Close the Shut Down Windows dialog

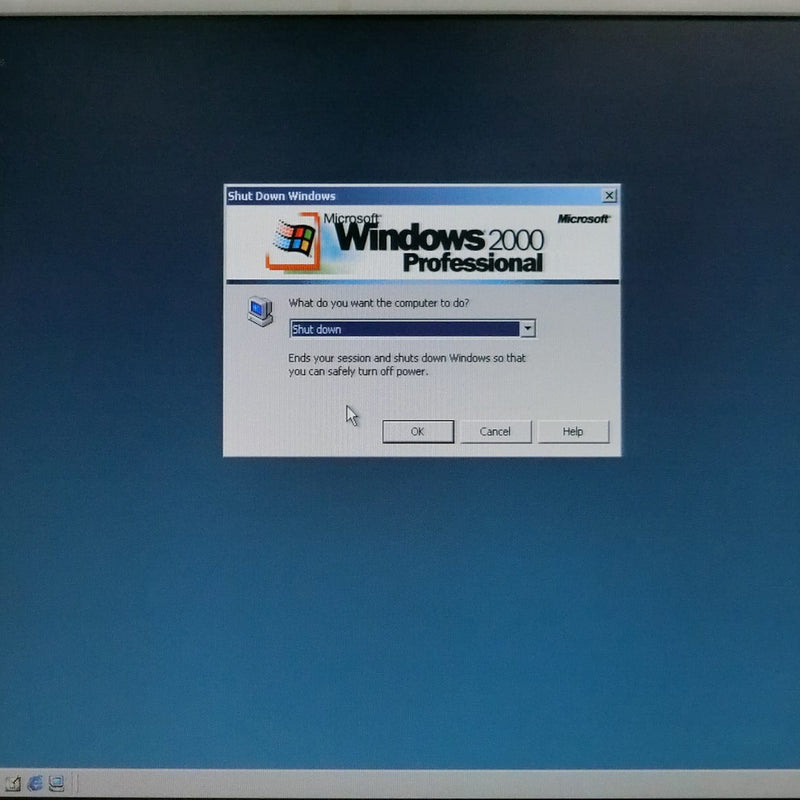[x=609, y=196]
